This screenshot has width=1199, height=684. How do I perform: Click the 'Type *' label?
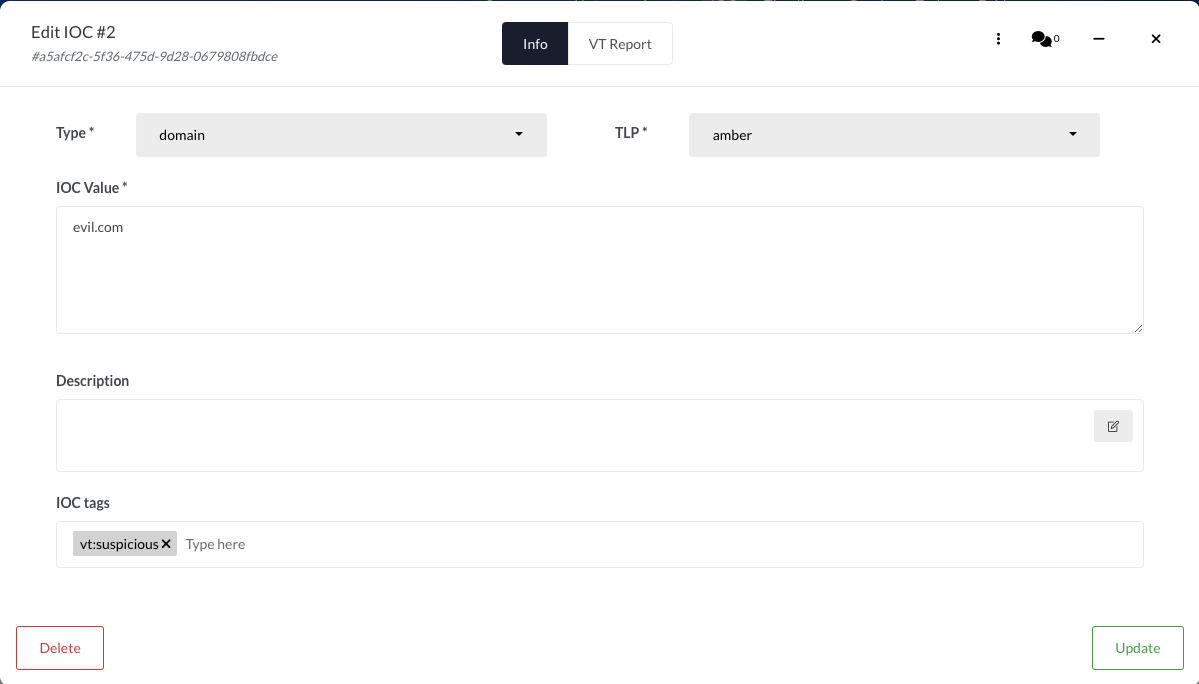75,133
